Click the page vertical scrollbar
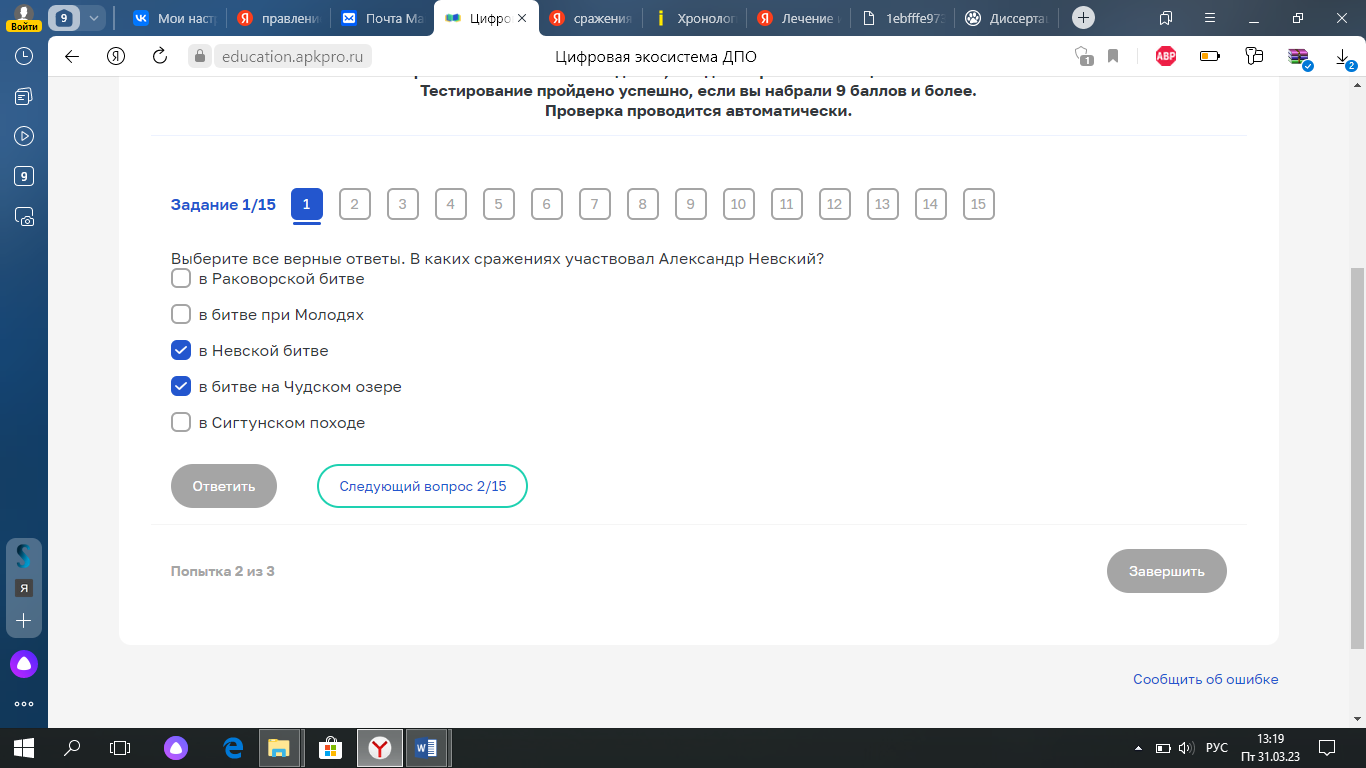Image resolution: width=1366 pixels, height=768 pixels. tap(1357, 457)
